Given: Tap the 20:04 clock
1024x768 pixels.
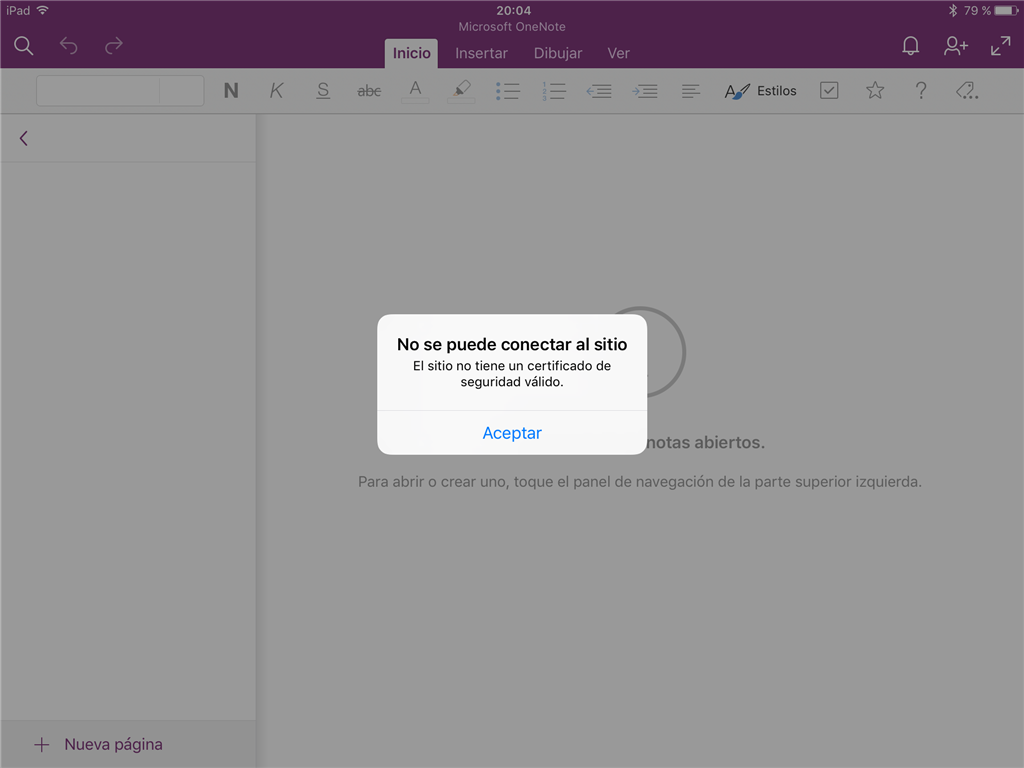Looking at the screenshot, I should tap(513, 10).
